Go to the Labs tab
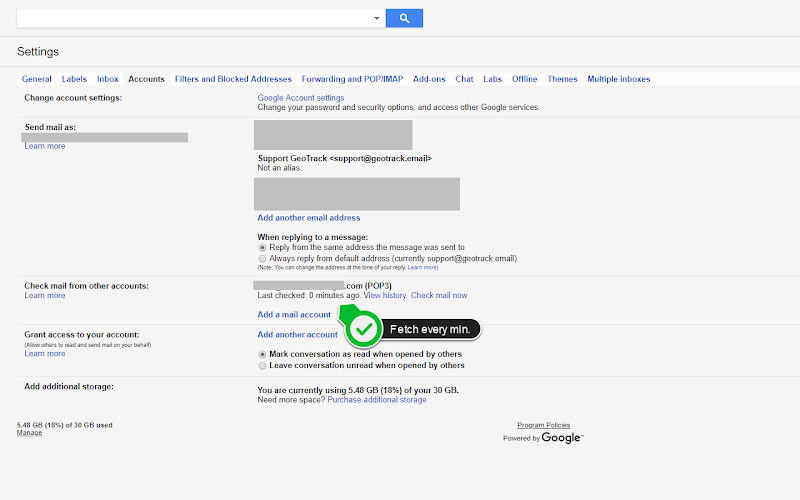The image size is (800, 500). [492, 79]
